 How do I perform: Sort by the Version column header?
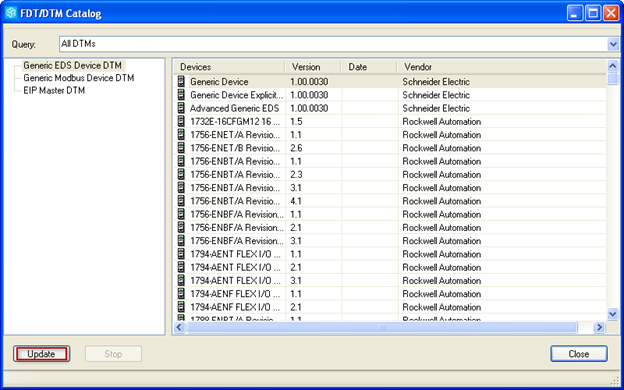[313, 67]
